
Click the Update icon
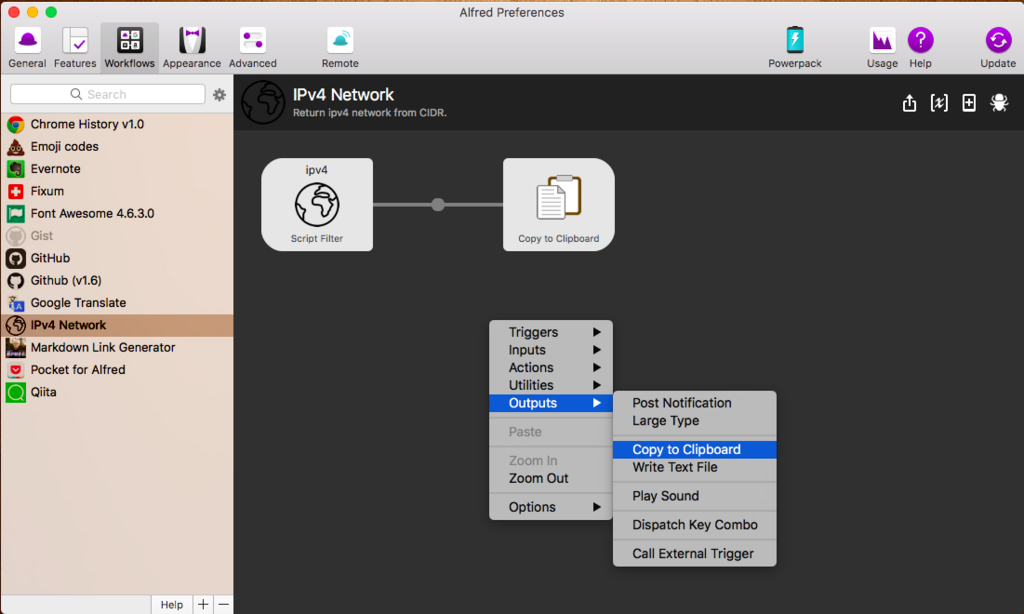click(998, 40)
